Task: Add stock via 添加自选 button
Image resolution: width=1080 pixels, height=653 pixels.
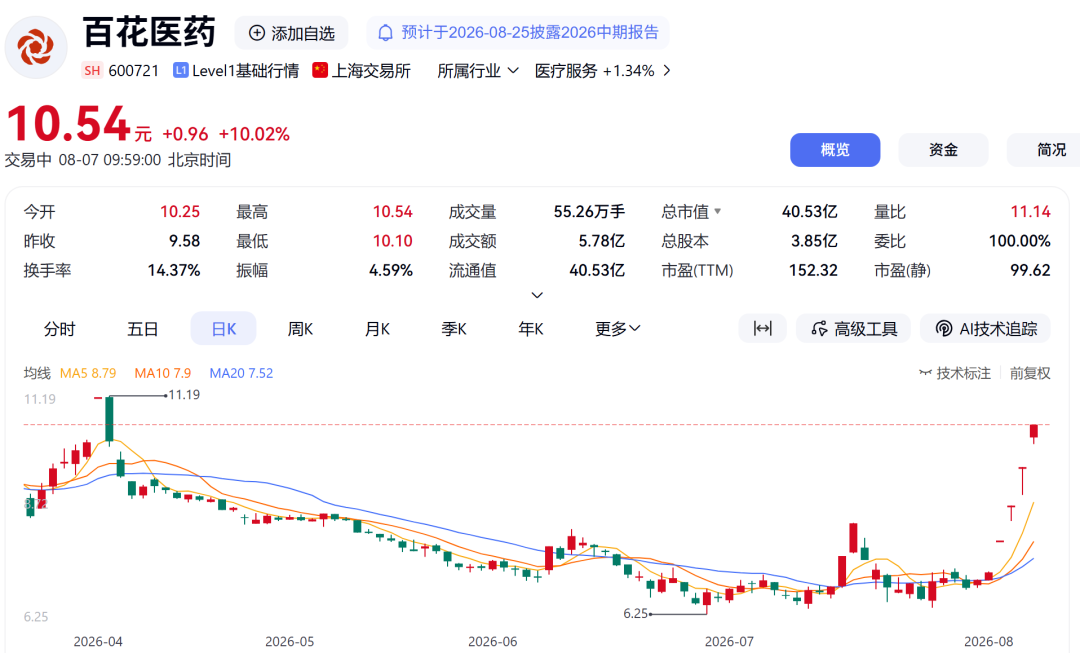Action: [x=291, y=33]
